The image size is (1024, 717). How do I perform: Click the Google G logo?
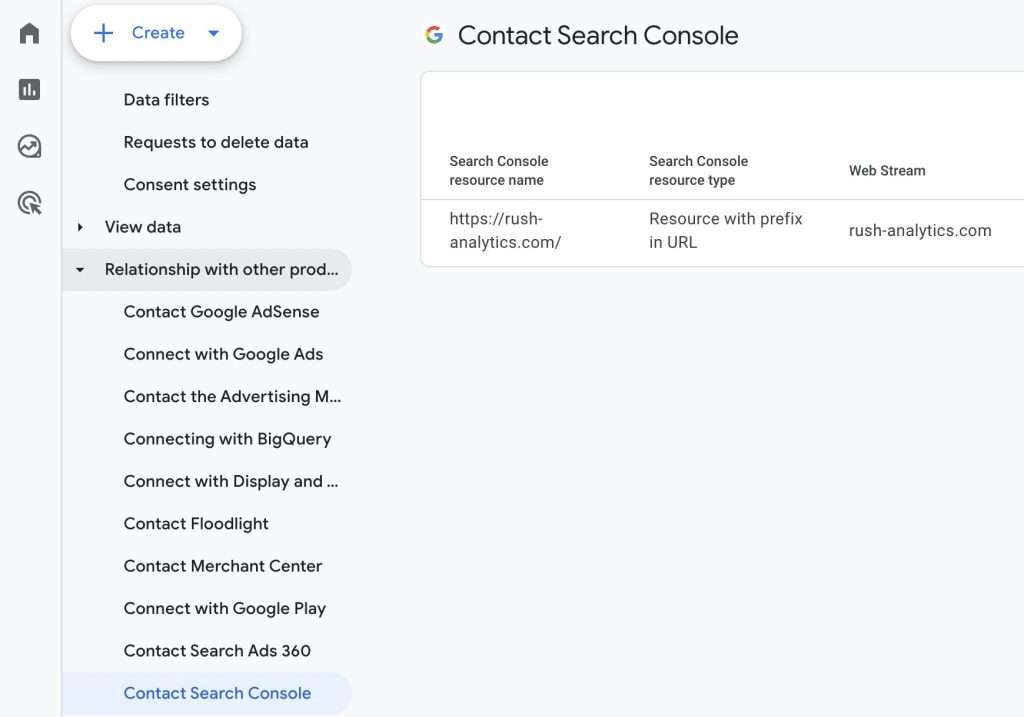pyautogui.click(x=434, y=35)
